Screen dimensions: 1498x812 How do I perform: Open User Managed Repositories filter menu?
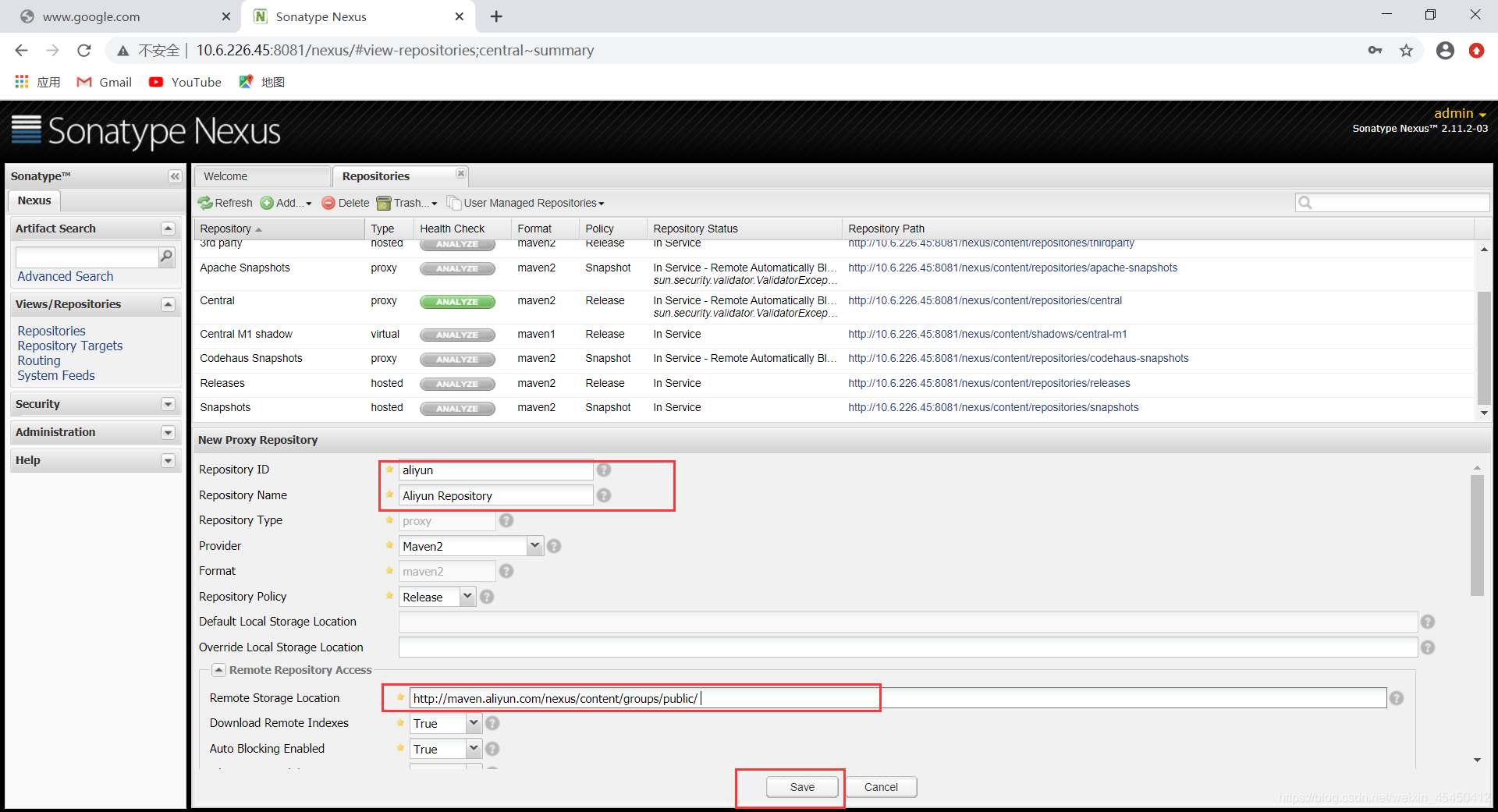pos(526,203)
